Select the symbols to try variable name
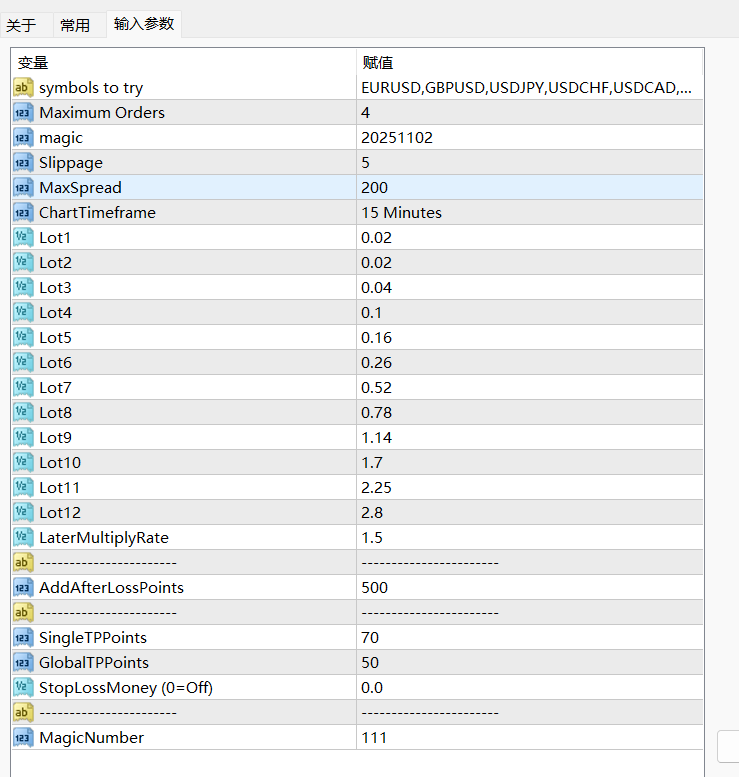 [x=91, y=88]
